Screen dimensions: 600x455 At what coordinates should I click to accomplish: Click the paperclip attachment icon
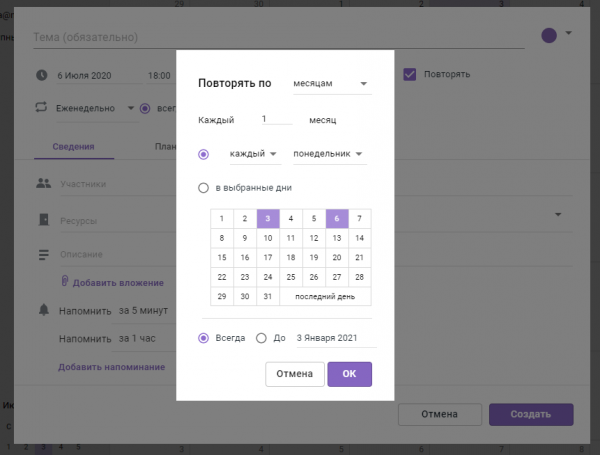click(x=64, y=283)
